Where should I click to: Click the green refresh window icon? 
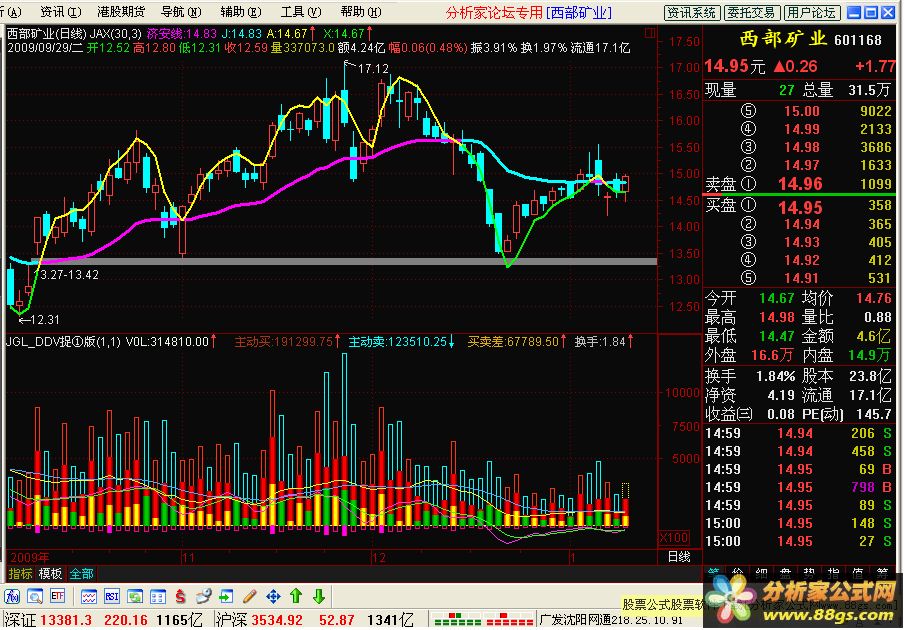[x=135, y=596]
